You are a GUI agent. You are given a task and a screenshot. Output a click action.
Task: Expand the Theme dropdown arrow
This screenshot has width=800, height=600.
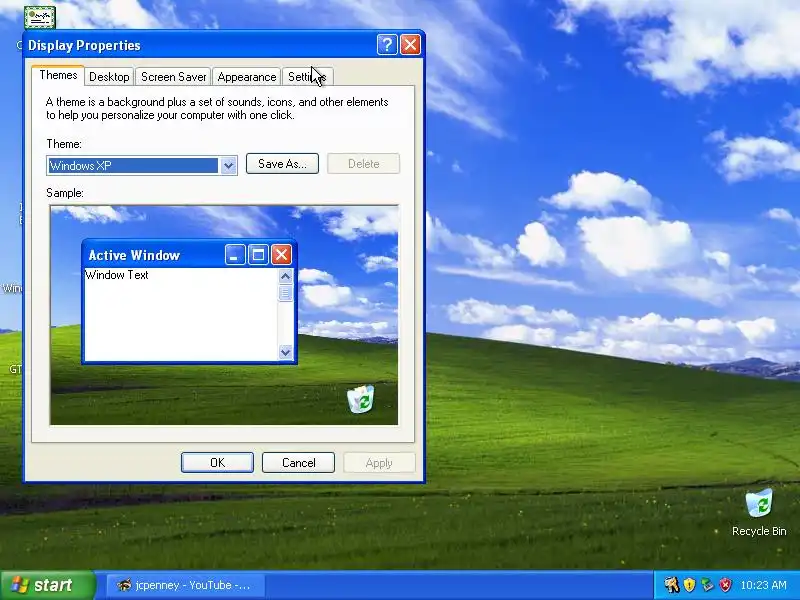[x=228, y=165]
